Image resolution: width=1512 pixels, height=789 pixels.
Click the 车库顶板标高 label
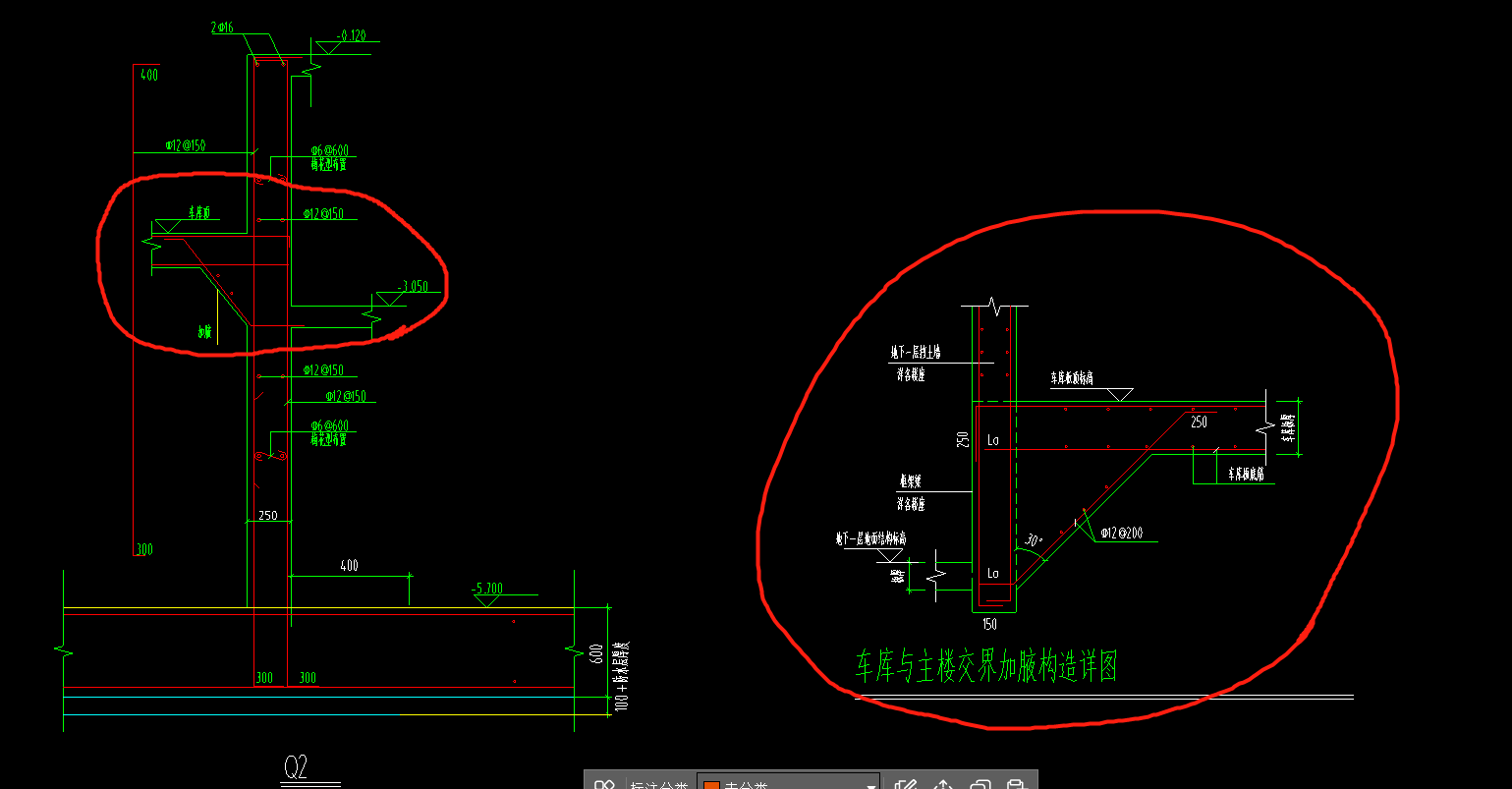click(x=1072, y=377)
